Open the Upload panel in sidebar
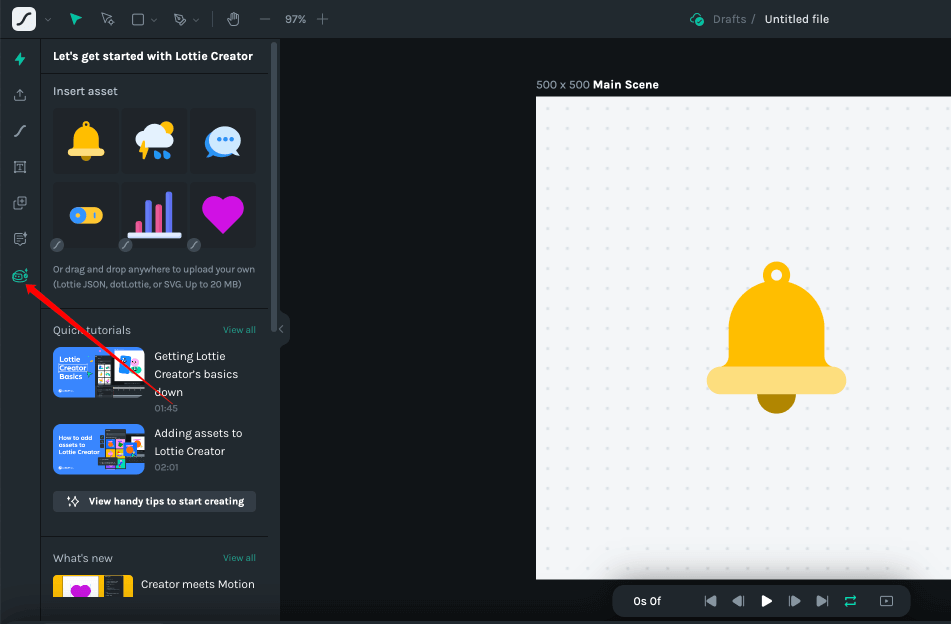Viewport: 951px width, 624px height. pos(19,95)
